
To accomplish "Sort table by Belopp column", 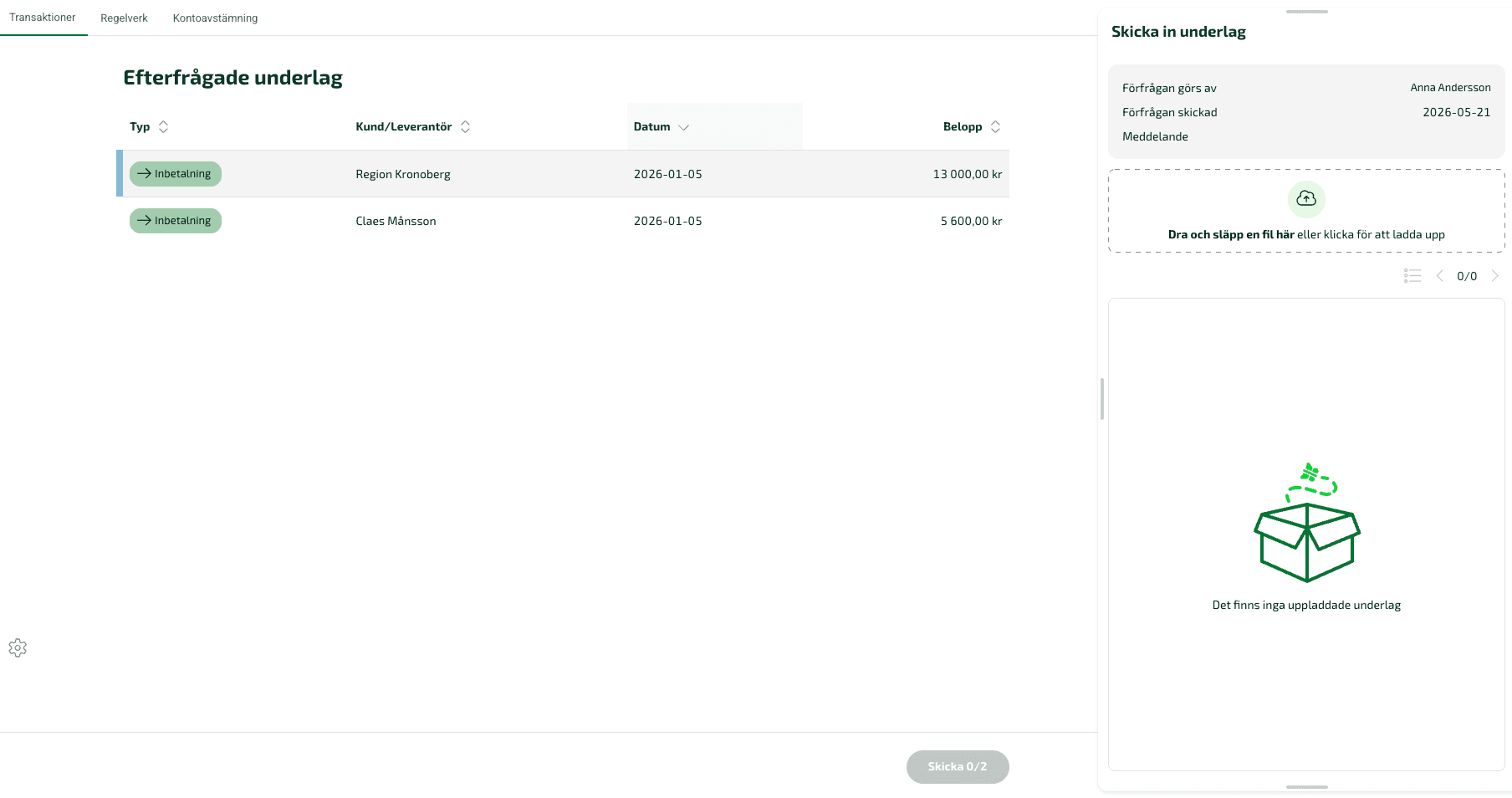I will pyautogui.click(x=972, y=127).
